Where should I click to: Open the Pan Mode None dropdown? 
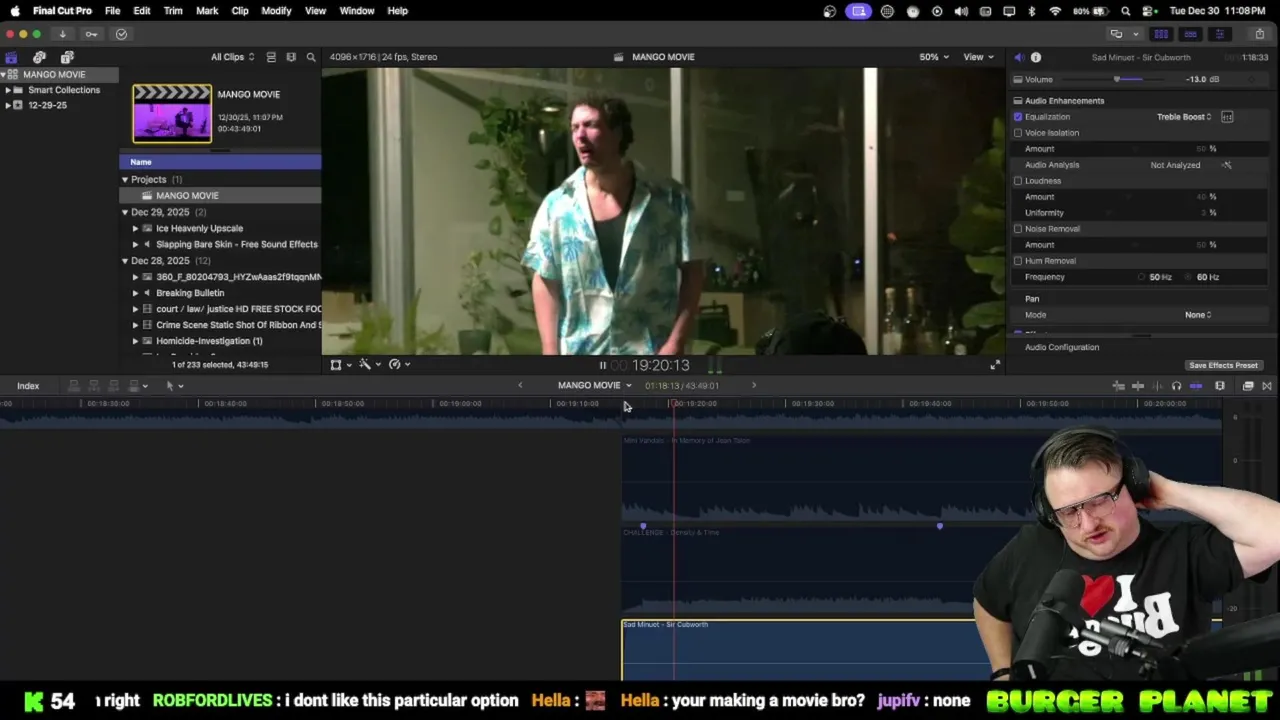pyautogui.click(x=1198, y=315)
